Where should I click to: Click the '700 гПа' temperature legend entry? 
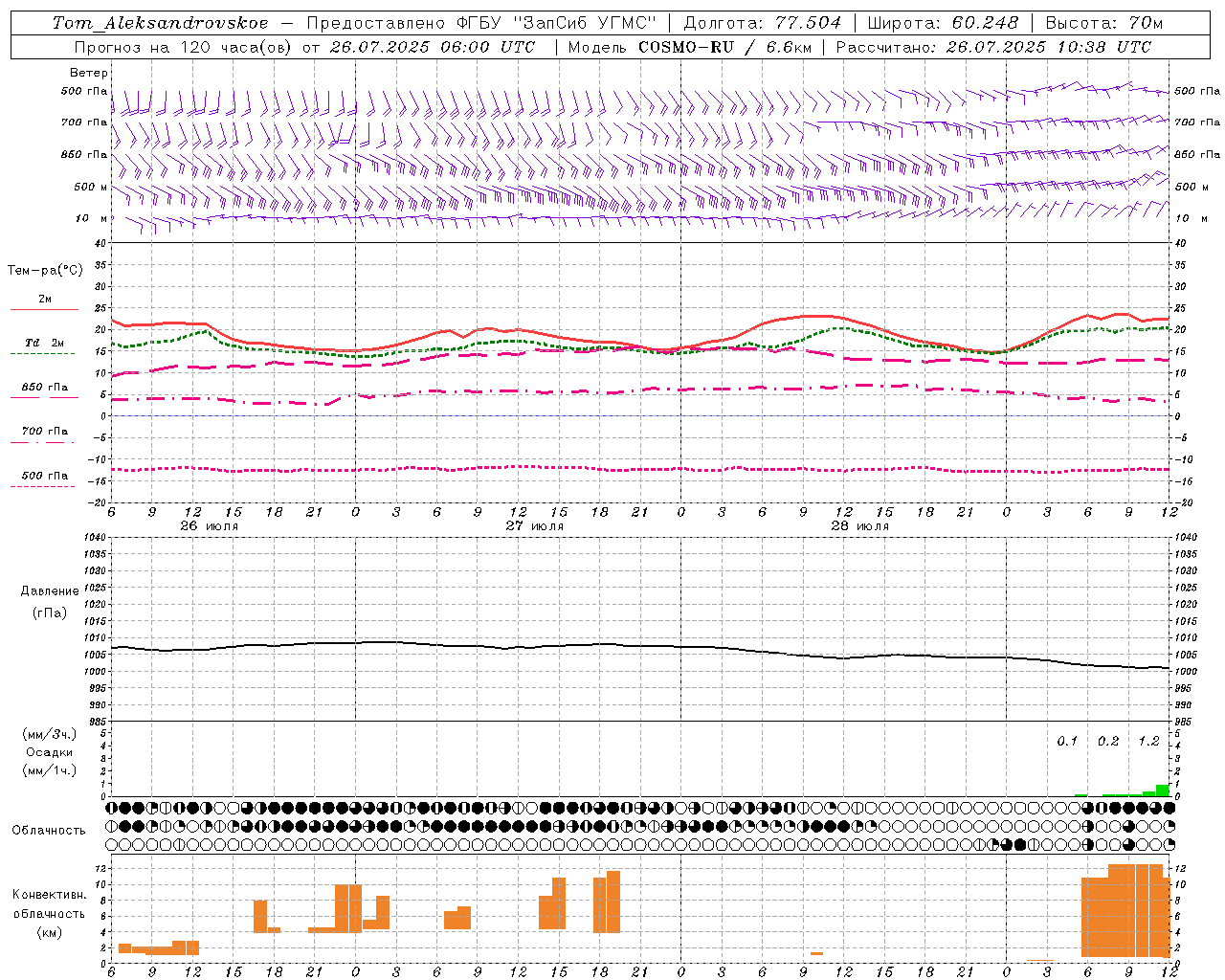pyautogui.click(x=44, y=431)
